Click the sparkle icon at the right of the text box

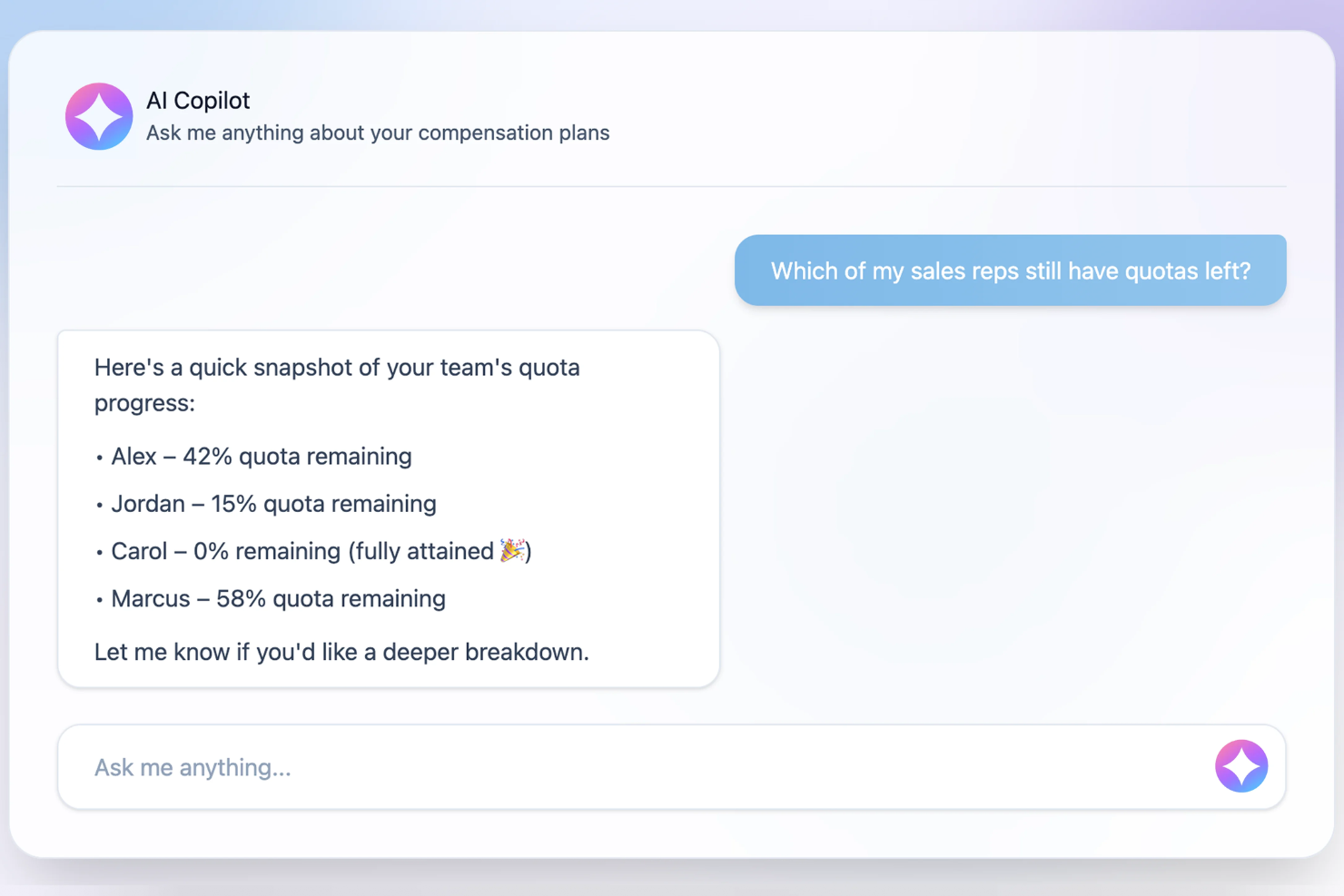click(x=1241, y=765)
